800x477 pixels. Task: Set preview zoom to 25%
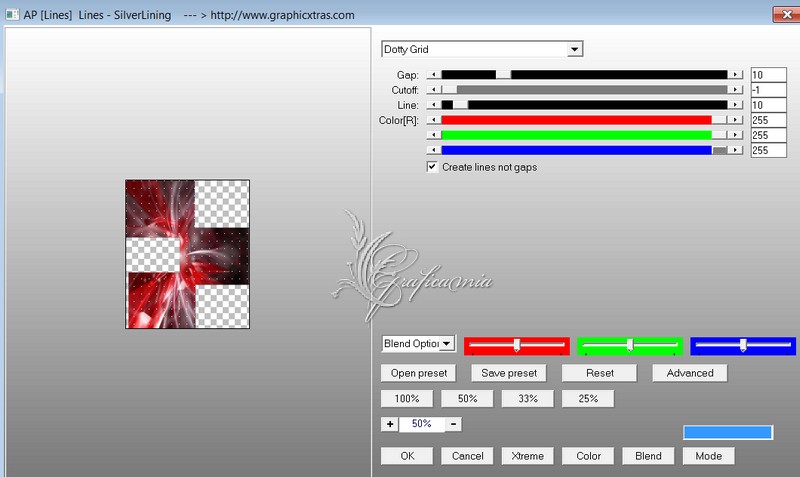(588, 398)
